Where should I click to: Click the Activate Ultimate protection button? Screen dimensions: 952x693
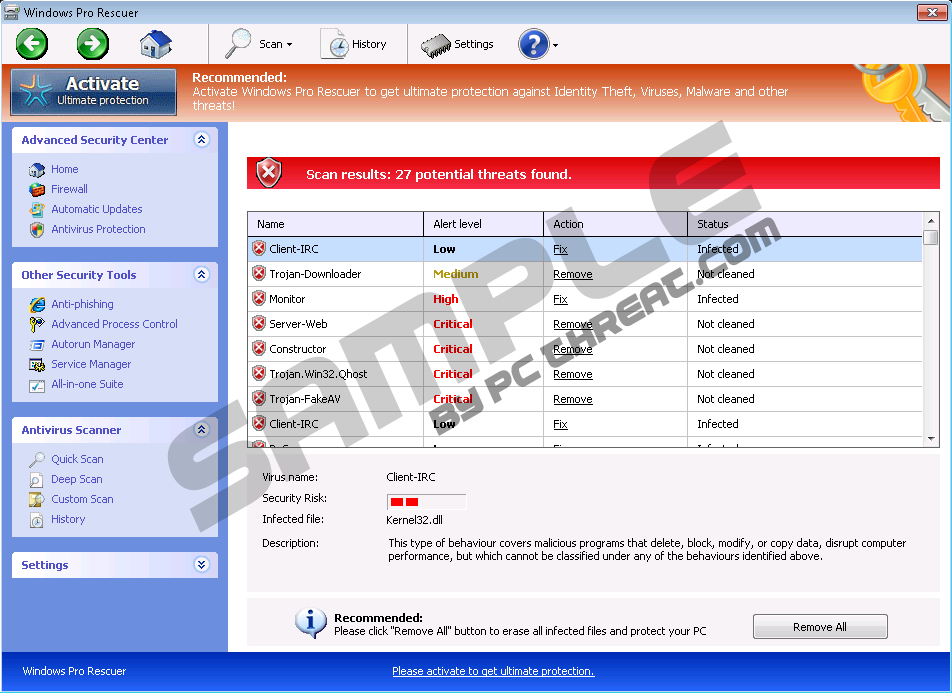pyautogui.click(x=93, y=91)
